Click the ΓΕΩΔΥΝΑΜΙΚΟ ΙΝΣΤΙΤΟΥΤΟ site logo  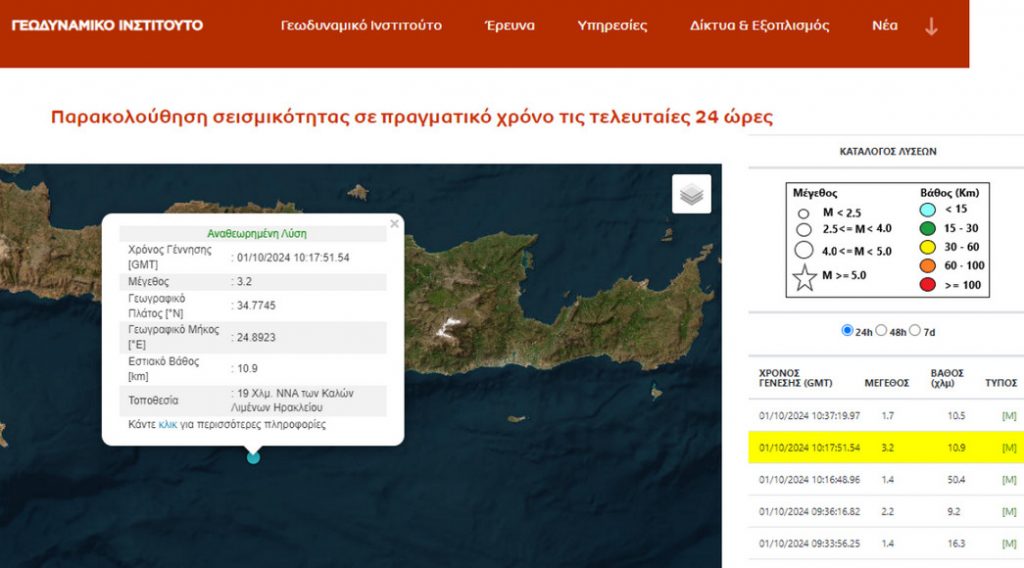point(107,25)
